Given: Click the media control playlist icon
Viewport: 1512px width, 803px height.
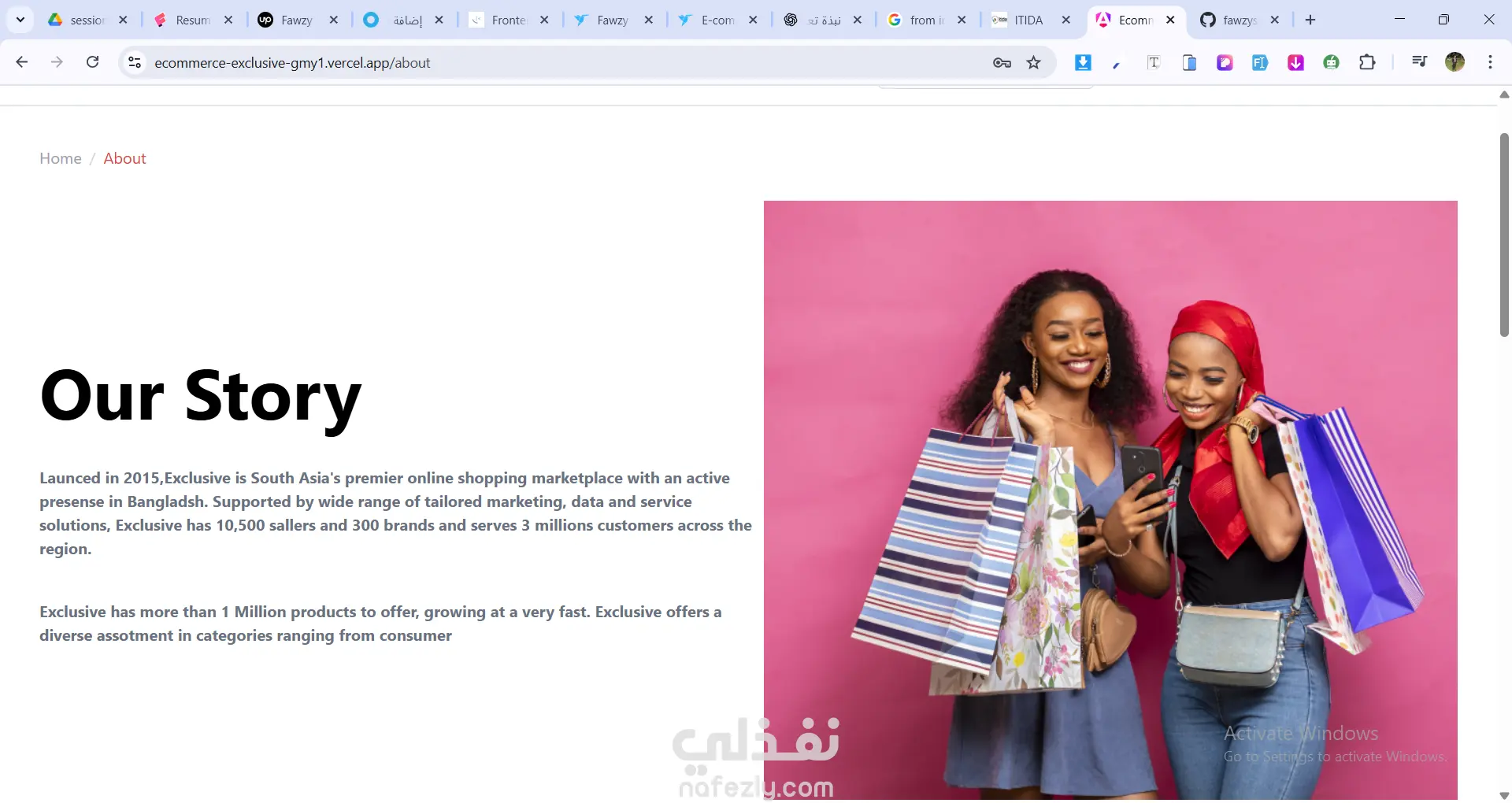Looking at the screenshot, I should pyautogui.click(x=1419, y=61).
